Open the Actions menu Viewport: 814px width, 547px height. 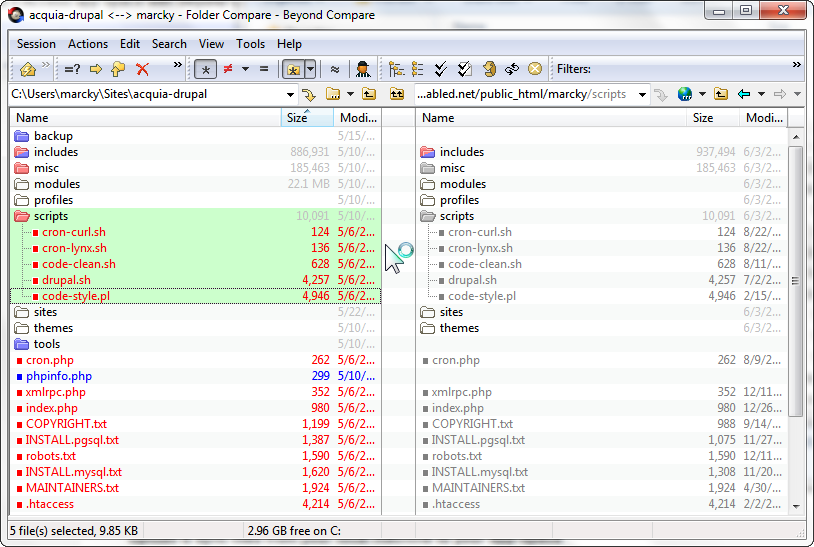(x=88, y=44)
